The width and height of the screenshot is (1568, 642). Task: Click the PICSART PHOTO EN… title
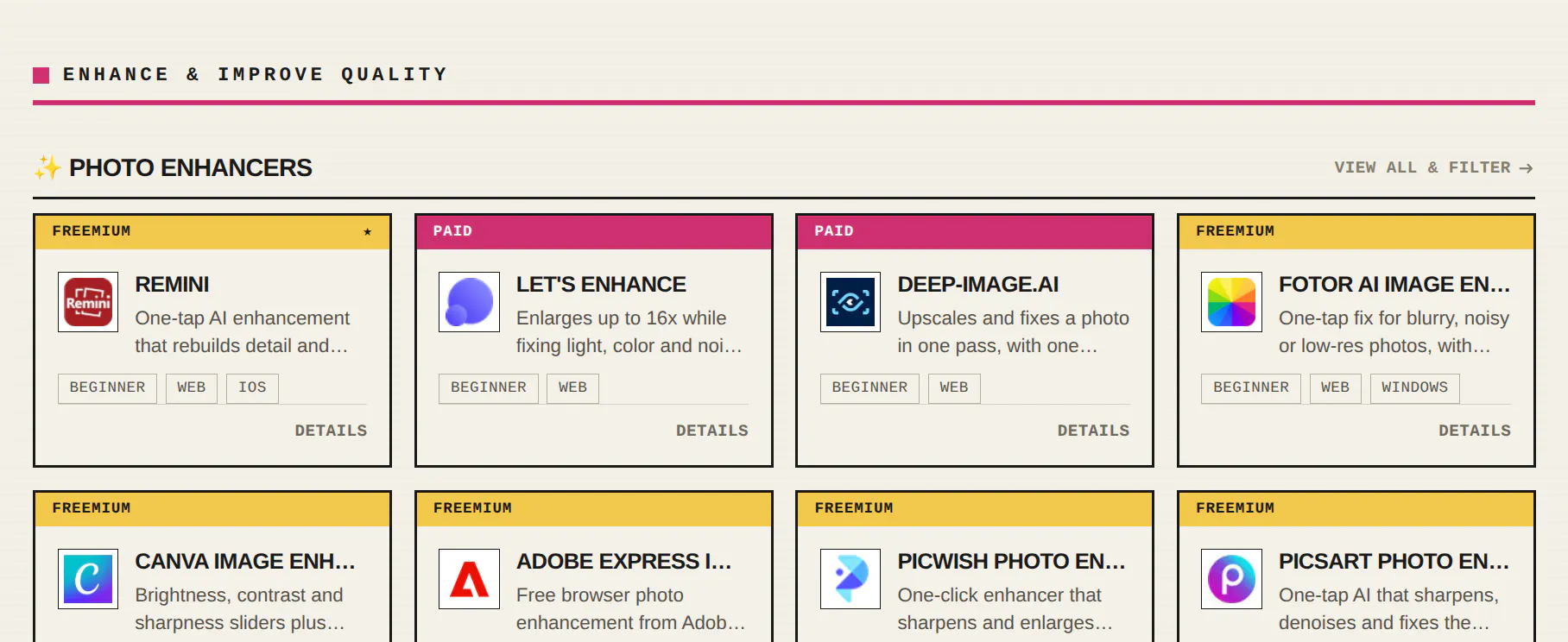(x=1394, y=562)
